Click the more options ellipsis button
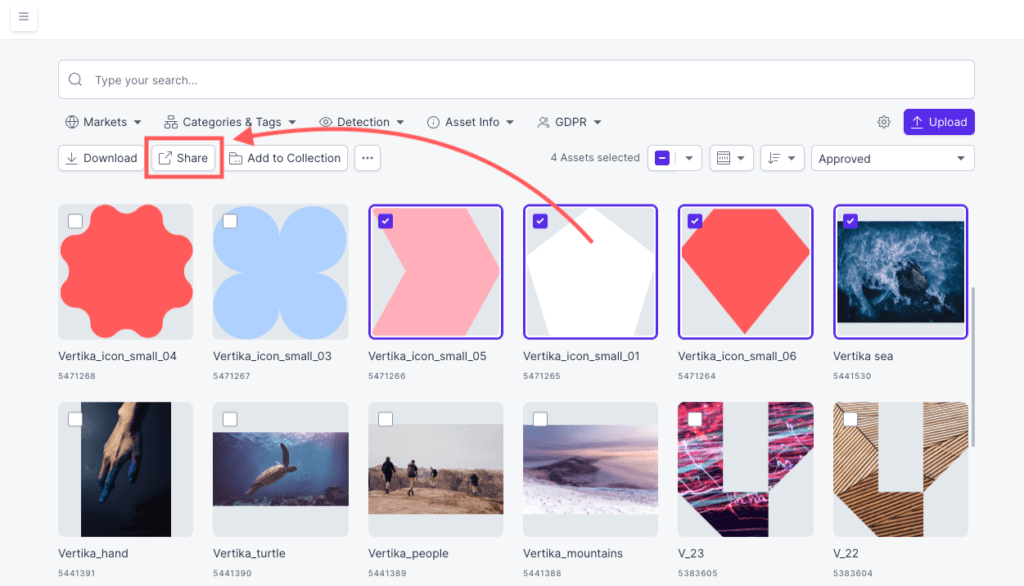 coord(367,158)
